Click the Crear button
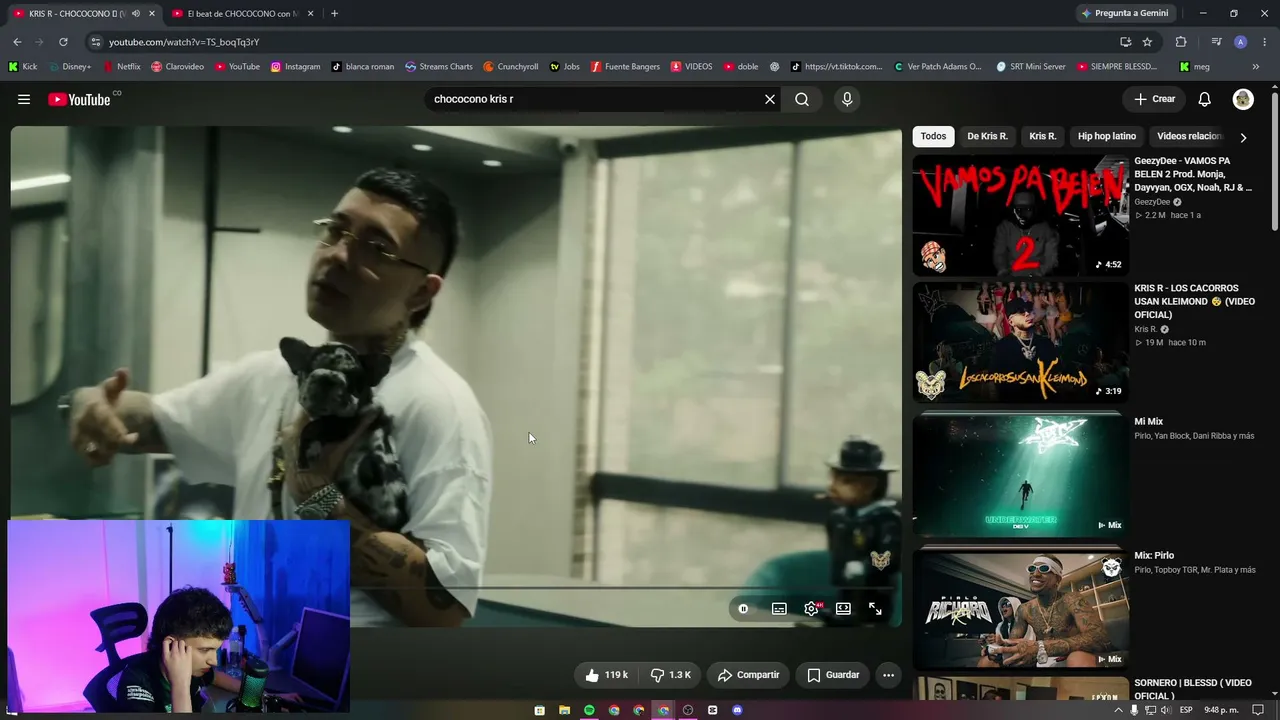Image resolution: width=1280 pixels, height=720 pixels. click(1154, 99)
